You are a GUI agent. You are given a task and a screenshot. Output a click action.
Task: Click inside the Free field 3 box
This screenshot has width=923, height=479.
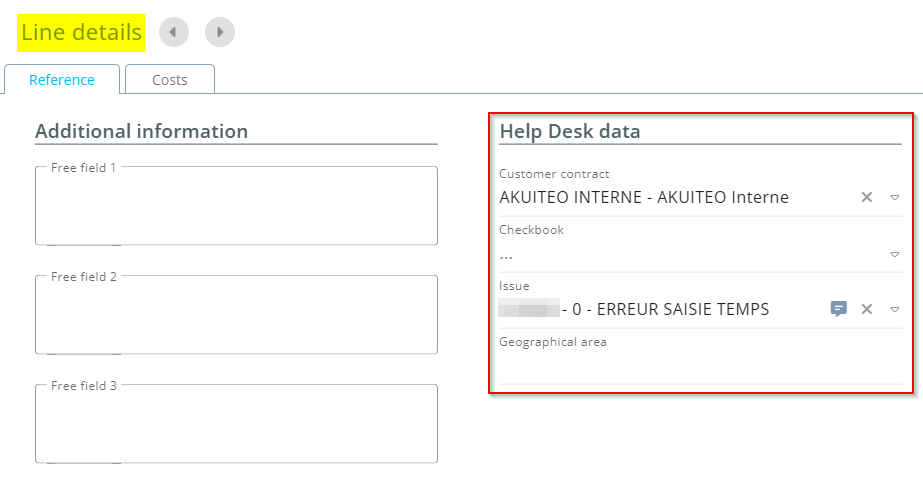236,425
